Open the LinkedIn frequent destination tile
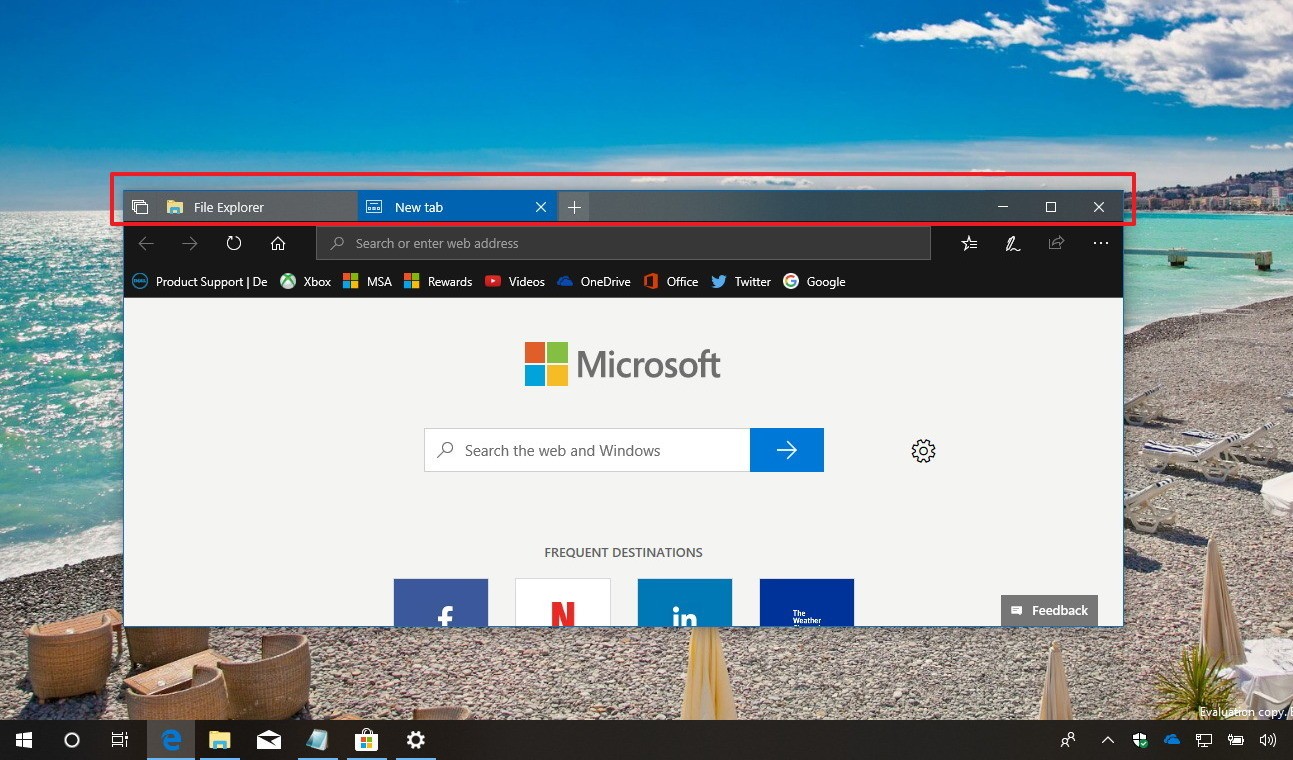 (685, 602)
